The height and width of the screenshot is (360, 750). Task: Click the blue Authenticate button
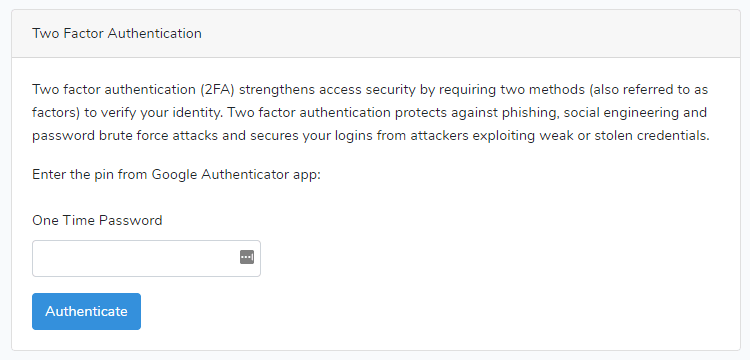pyautogui.click(x=87, y=311)
